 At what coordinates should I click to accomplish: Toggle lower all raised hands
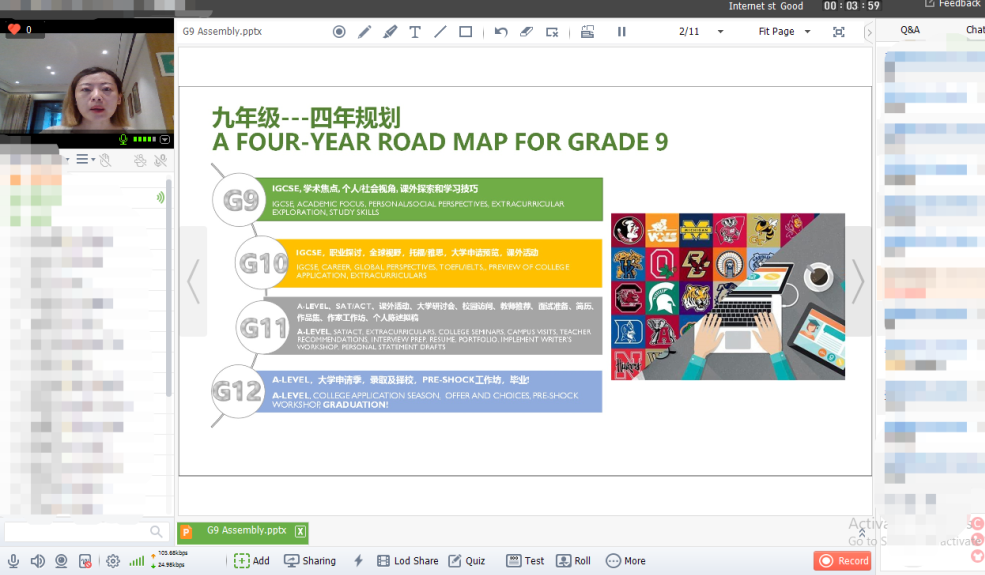[106, 160]
